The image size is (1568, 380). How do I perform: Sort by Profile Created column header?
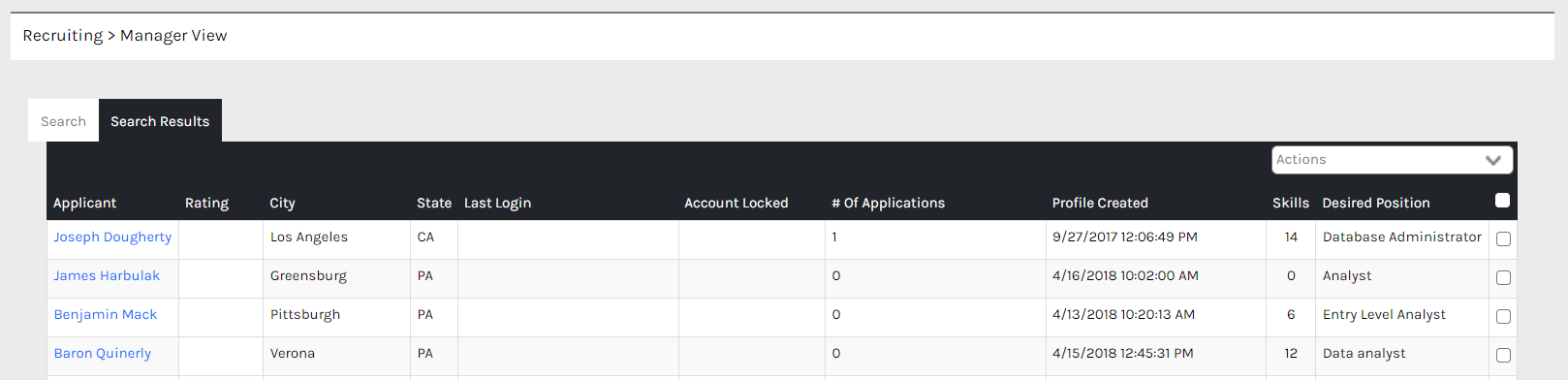1100,203
